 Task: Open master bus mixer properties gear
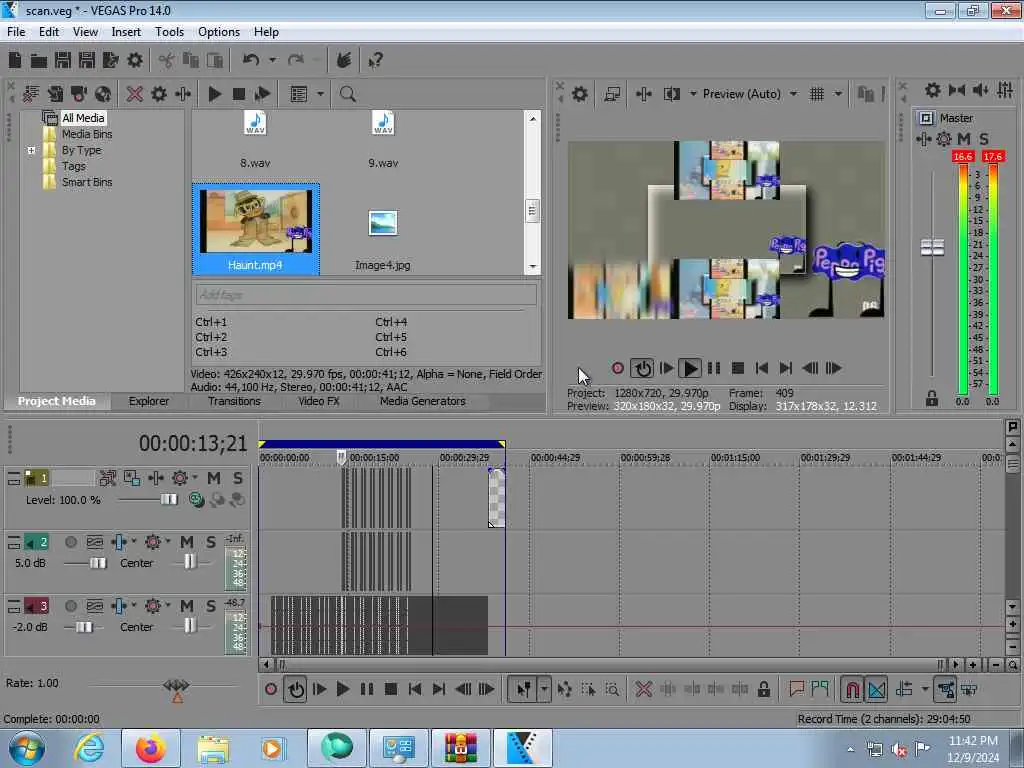click(x=933, y=90)
